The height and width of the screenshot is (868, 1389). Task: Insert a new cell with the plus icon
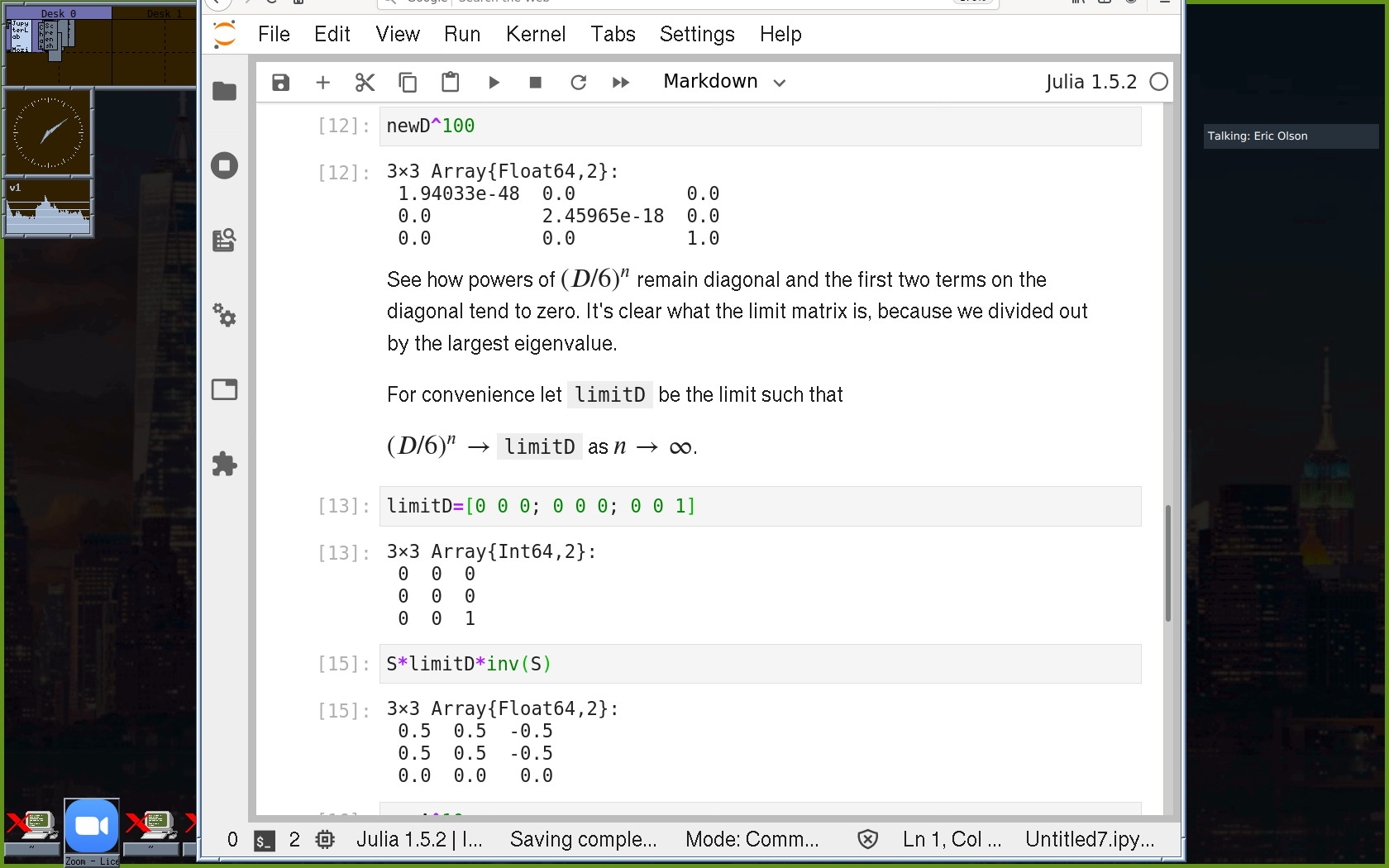[322, 82]
